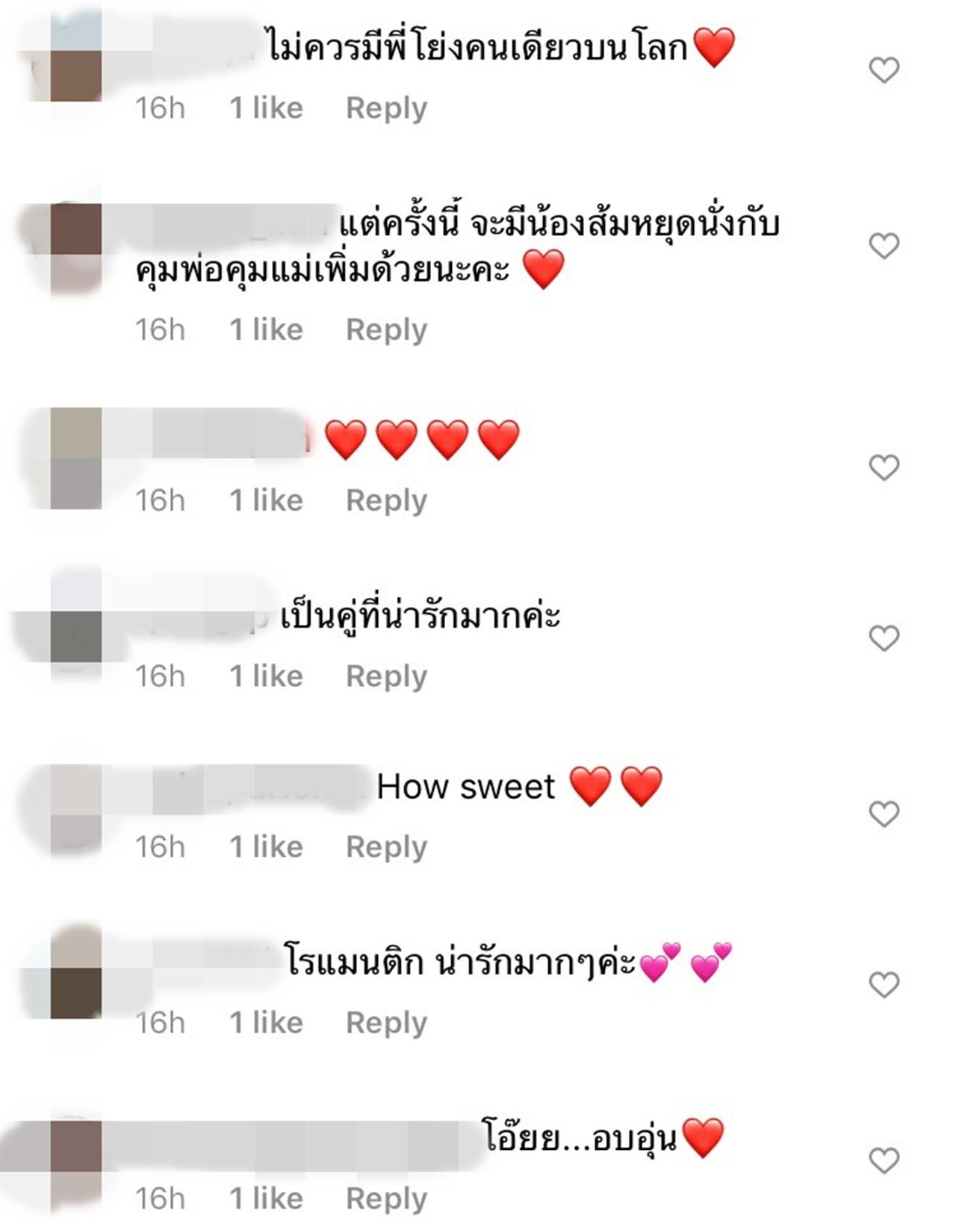This screenshot has width=956, height=1232.
Task: Like the 'โรแมนติก น่ารักมากๆค่ะ' comment
Action: [x=884, y=986]
